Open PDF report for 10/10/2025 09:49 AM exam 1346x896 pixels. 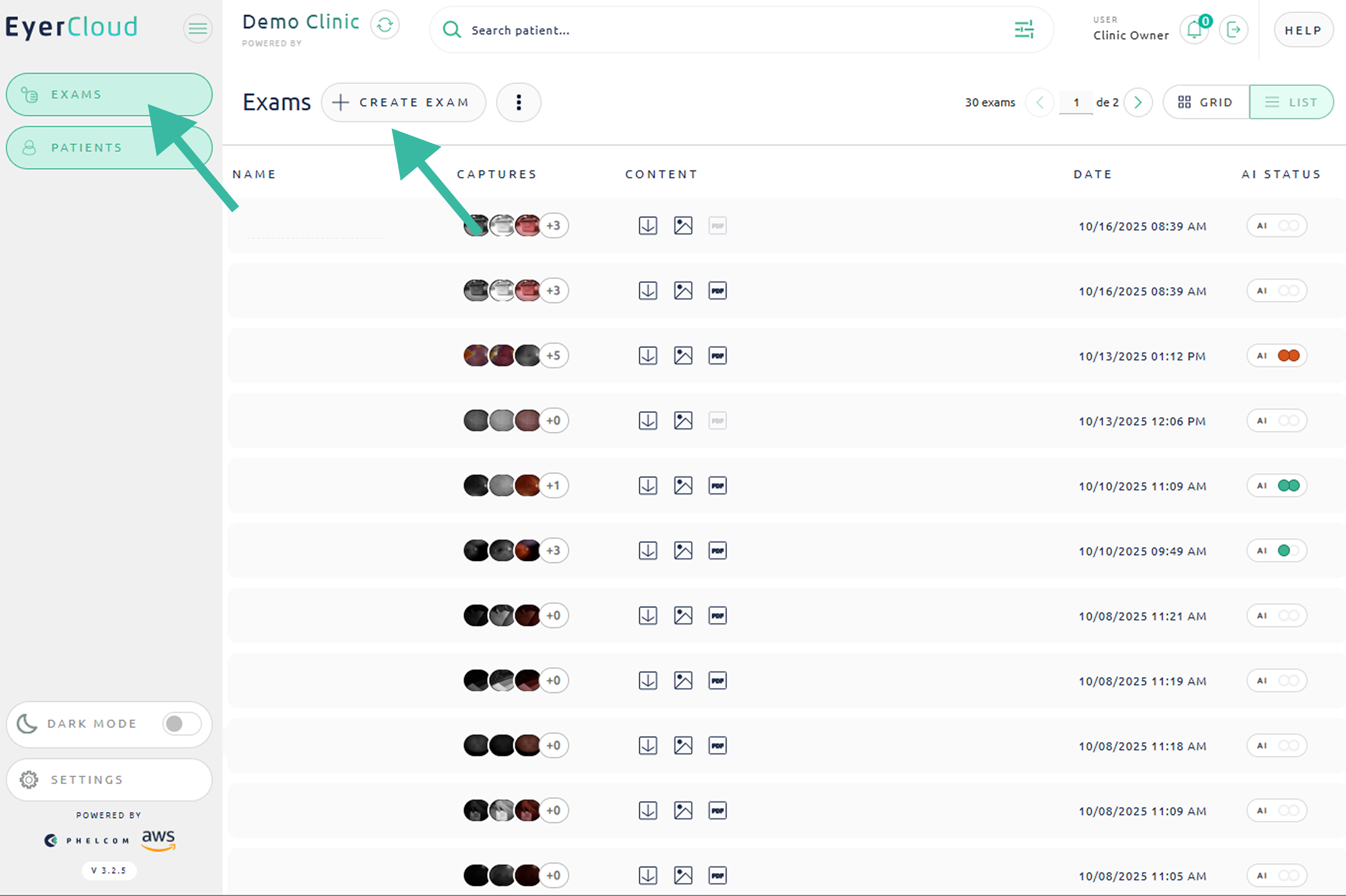pos(717,551)
